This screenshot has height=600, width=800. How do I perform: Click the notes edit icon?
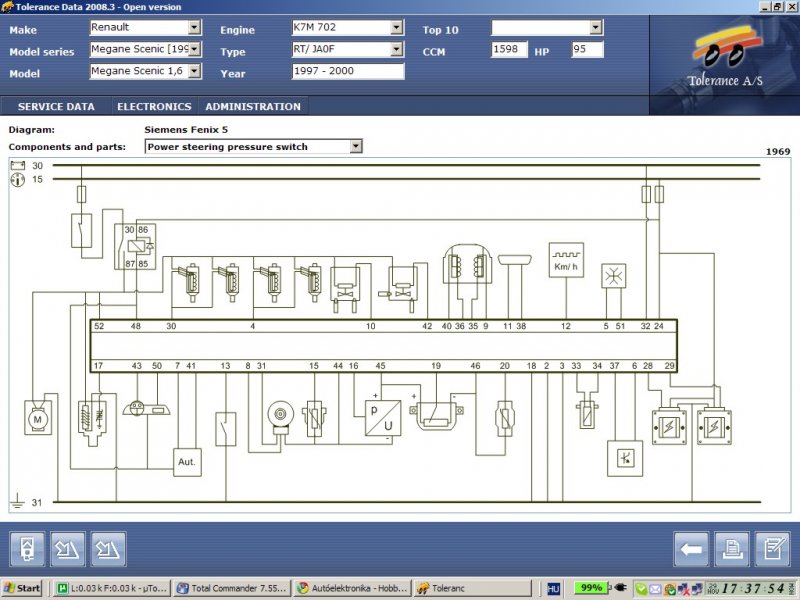point(773,549)
